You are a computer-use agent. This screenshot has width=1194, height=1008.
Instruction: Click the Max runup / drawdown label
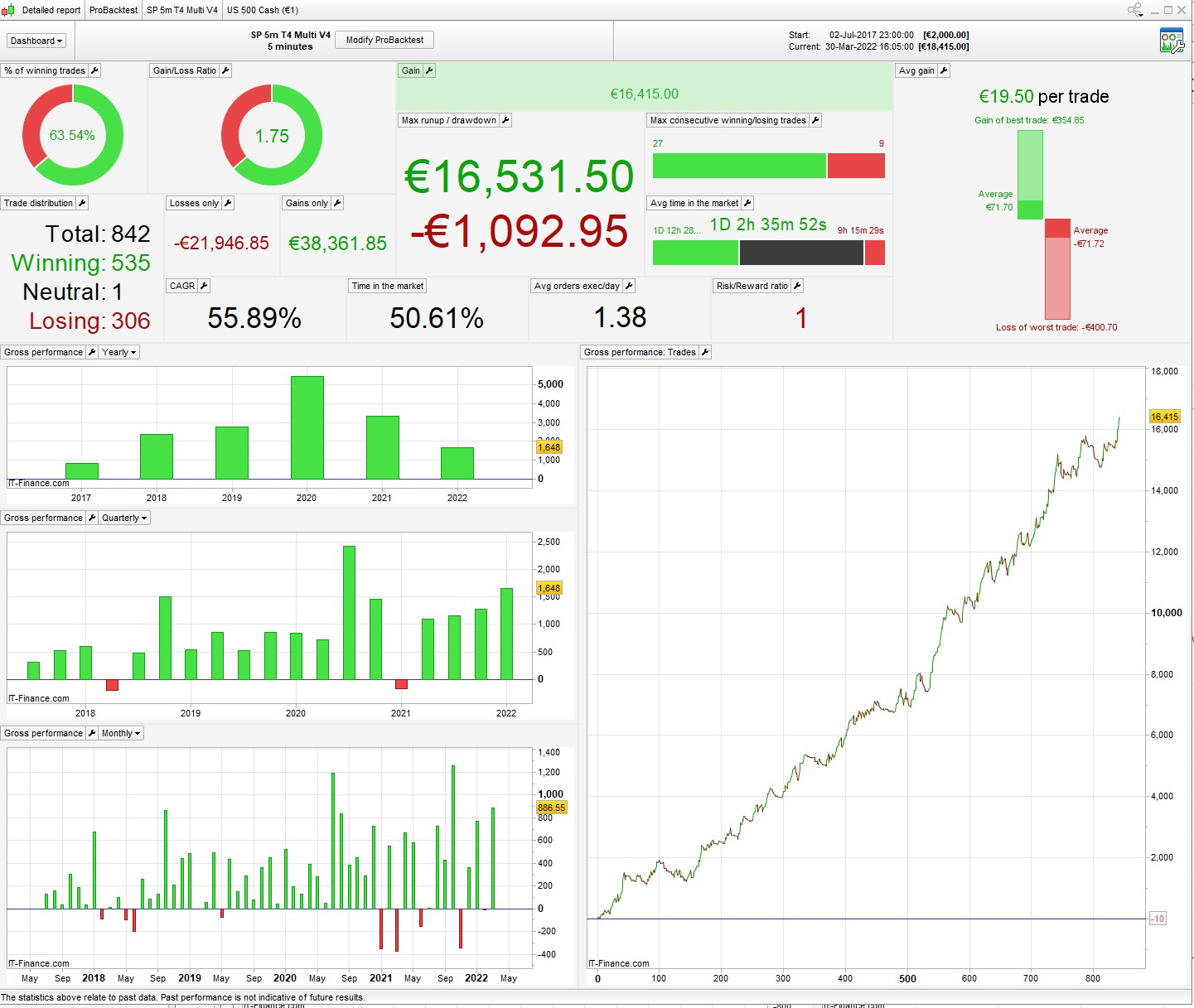click(x=449, y=120)
